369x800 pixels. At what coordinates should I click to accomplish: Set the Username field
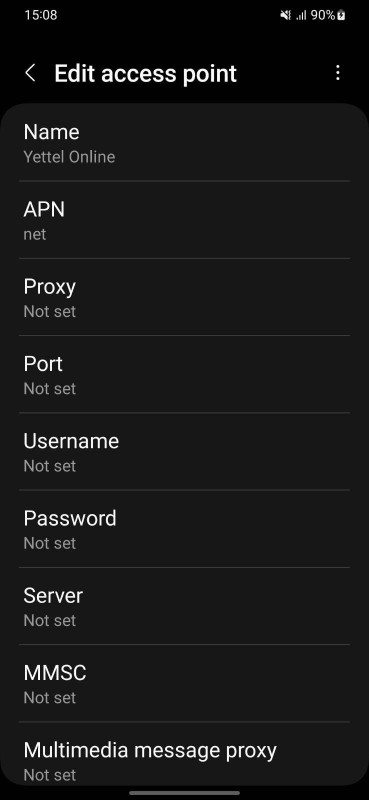click(x=184, y=452)
